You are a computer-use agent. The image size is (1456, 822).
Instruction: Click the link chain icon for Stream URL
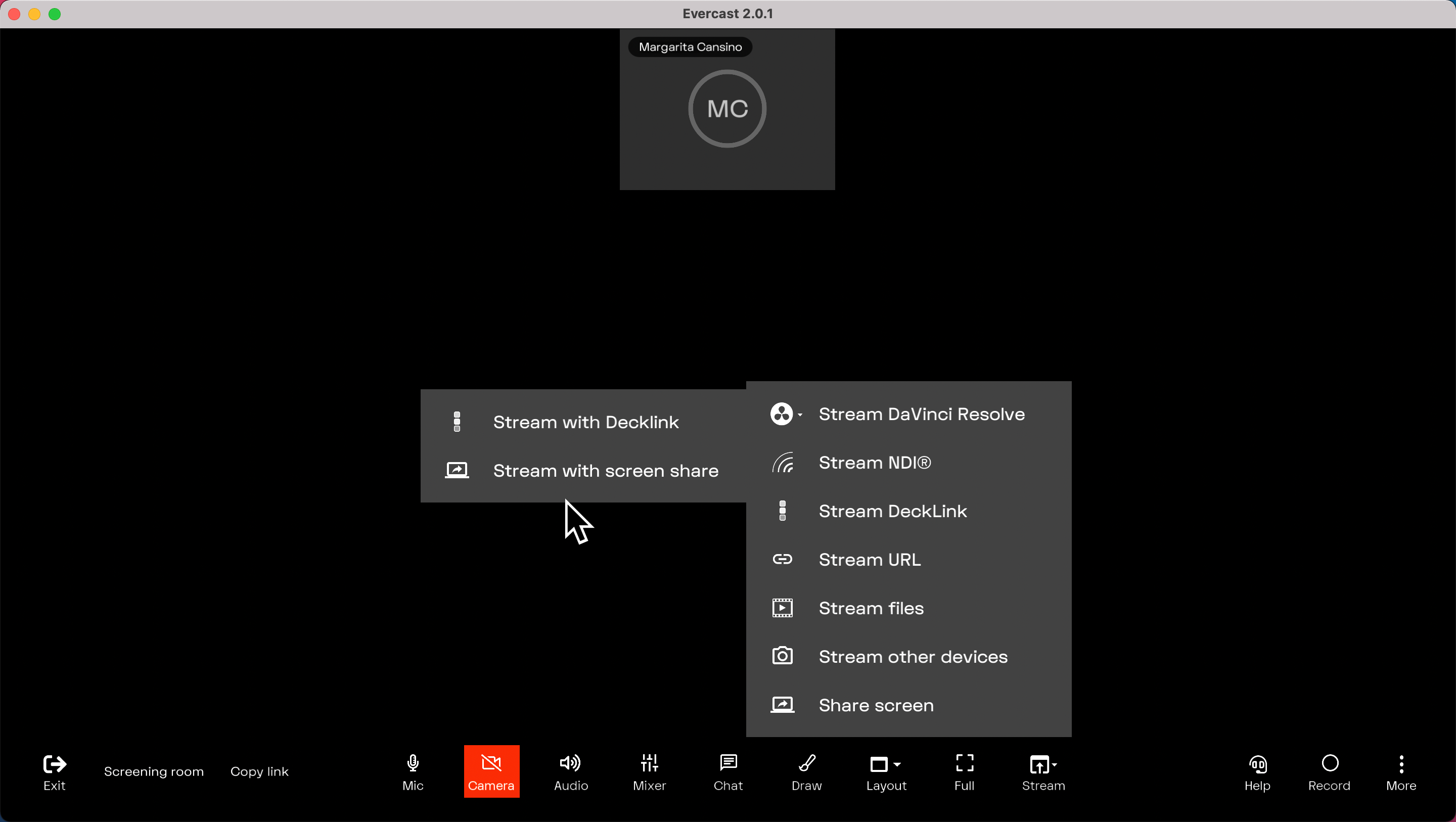tap(782, 560)
